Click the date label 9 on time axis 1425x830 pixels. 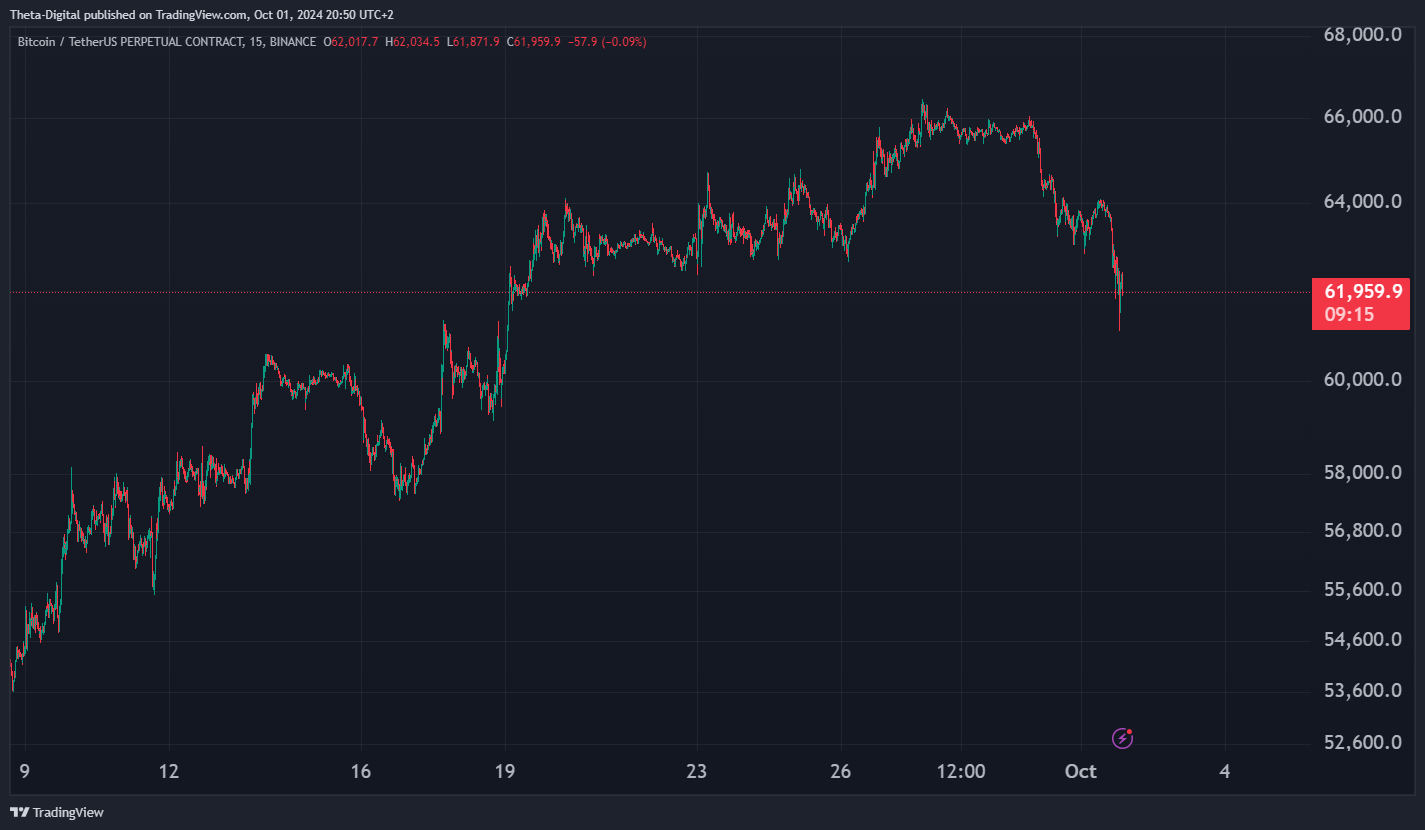(24, 771)
